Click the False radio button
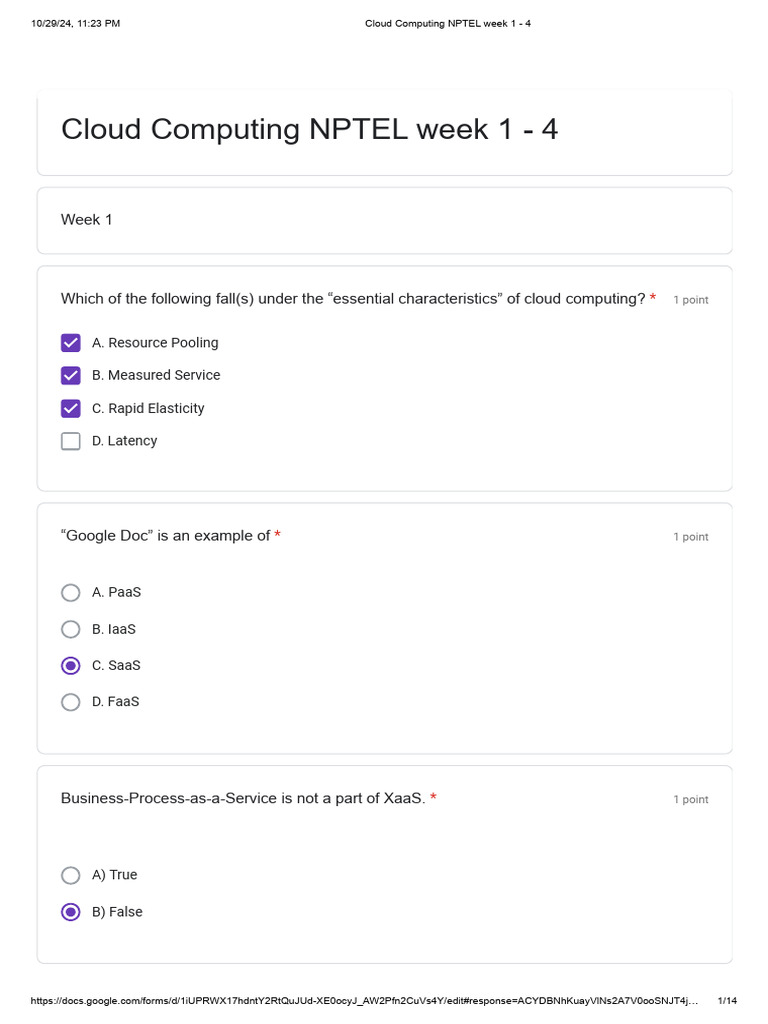 click(71, 912)
